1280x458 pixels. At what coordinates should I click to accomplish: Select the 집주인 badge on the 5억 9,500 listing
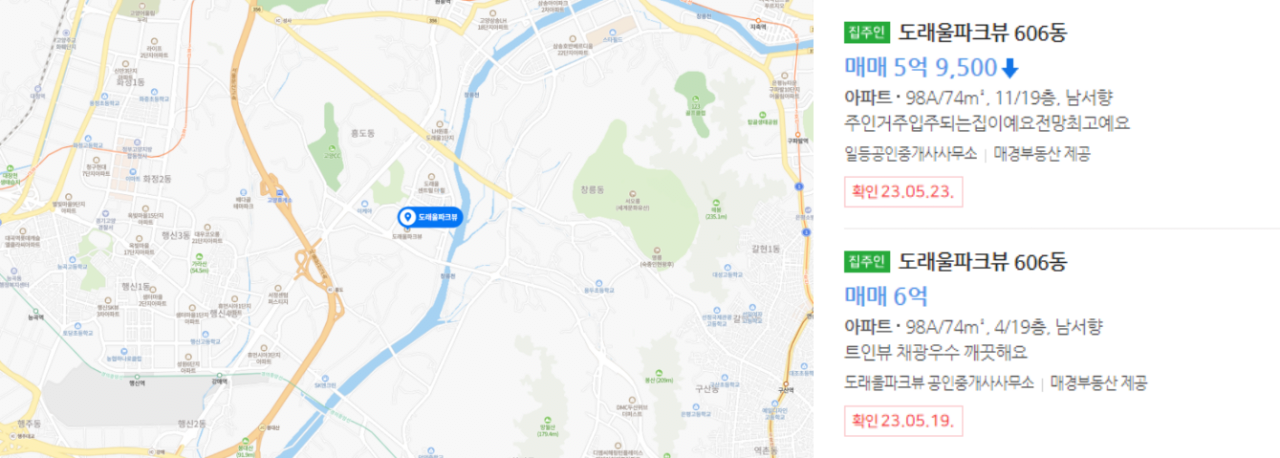click(866, 33)
